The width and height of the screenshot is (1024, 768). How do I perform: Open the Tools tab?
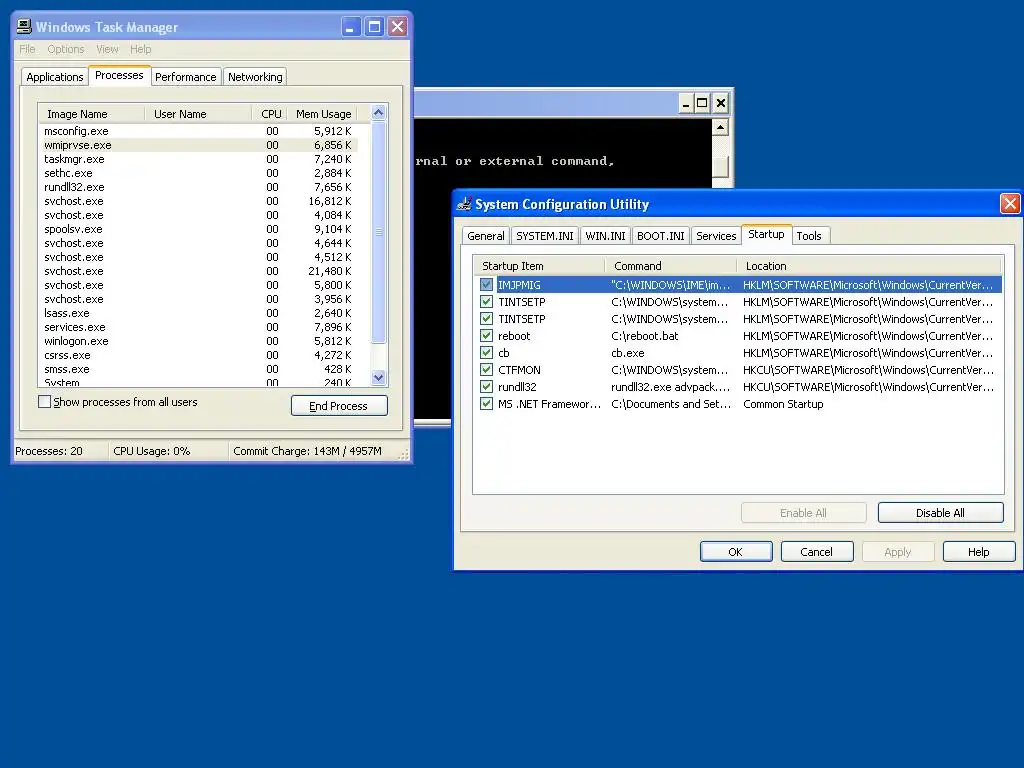[809, 236]
